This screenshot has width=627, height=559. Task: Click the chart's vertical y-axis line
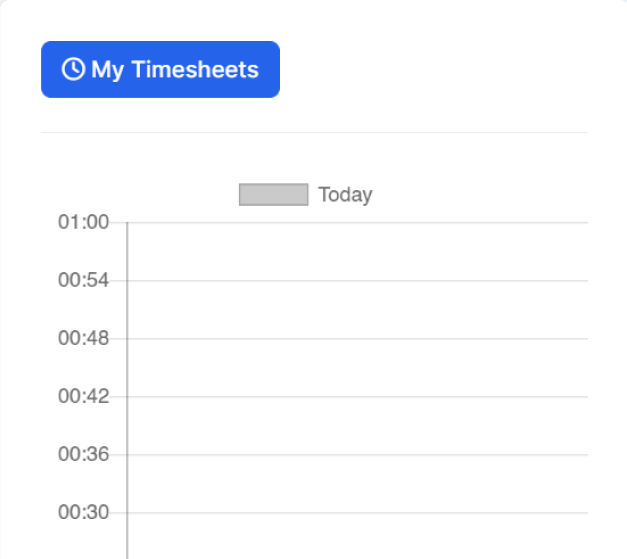coord(127,390)
